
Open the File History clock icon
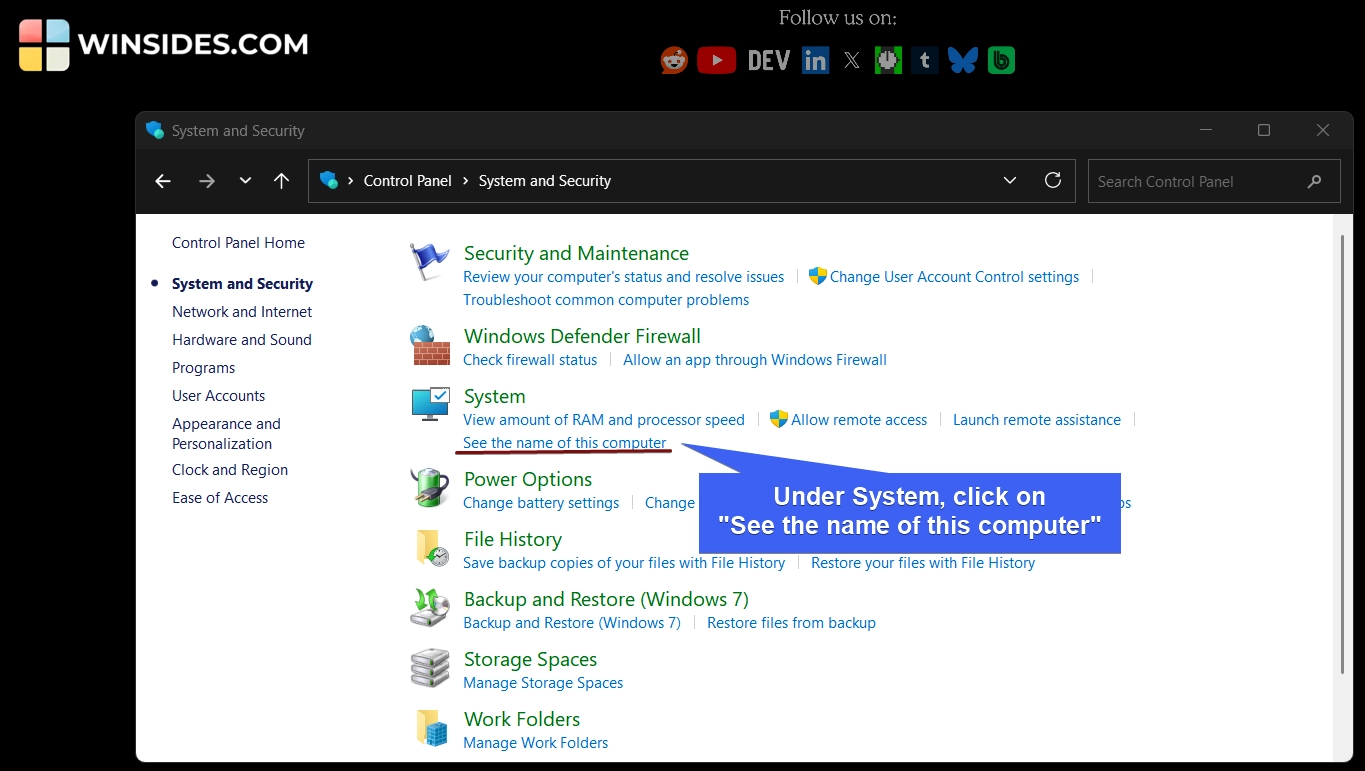click(x=429, y=549)
